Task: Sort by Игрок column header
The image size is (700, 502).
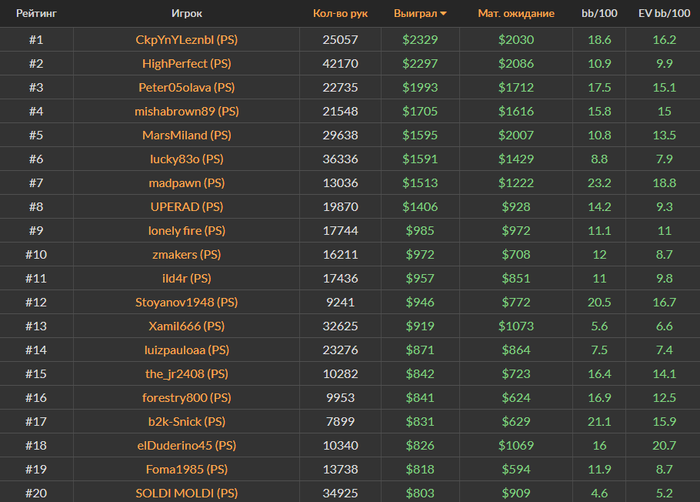Action: (187, 13)
